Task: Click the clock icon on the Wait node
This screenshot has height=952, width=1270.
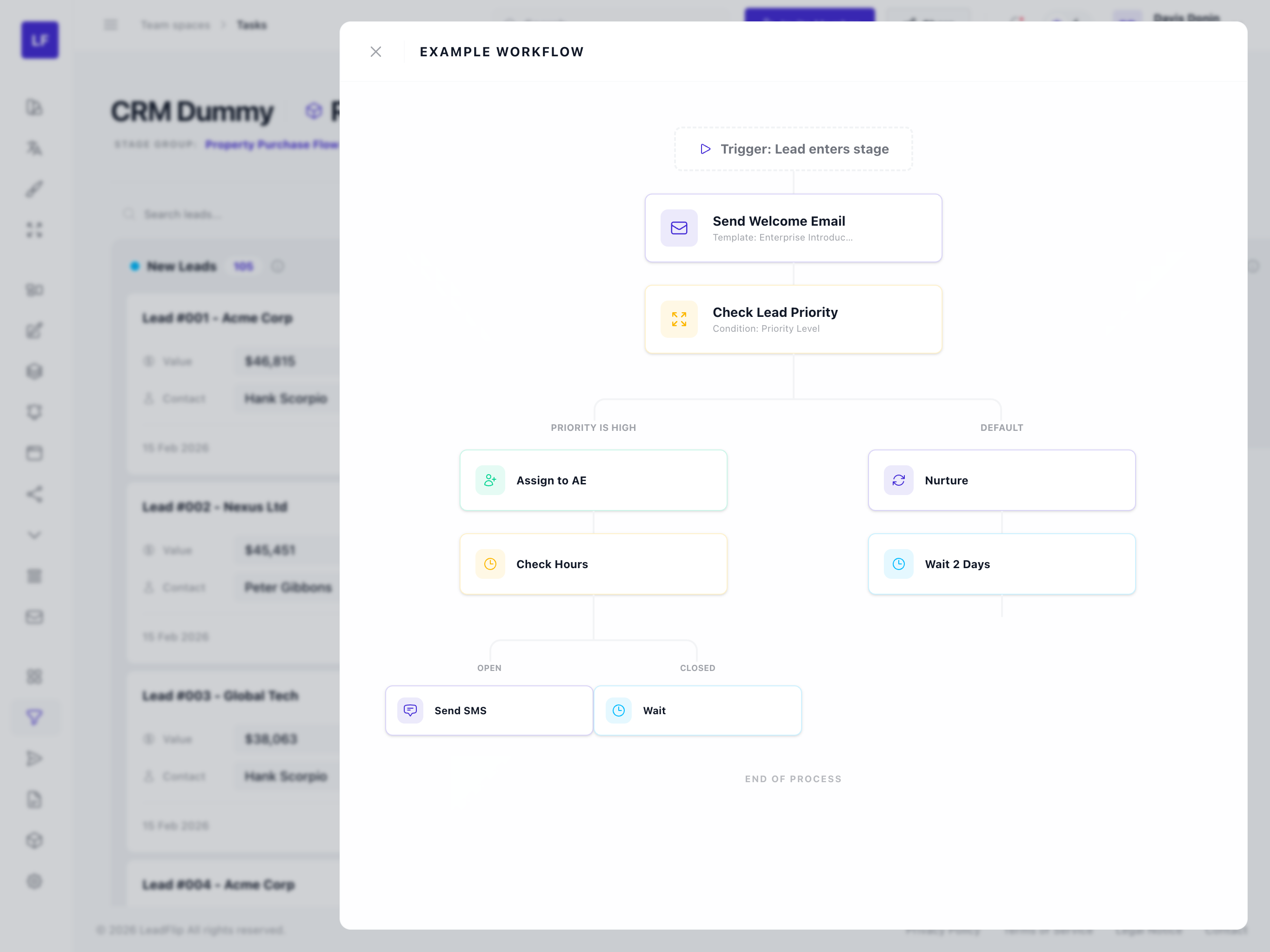Action: tap(618, 710)
